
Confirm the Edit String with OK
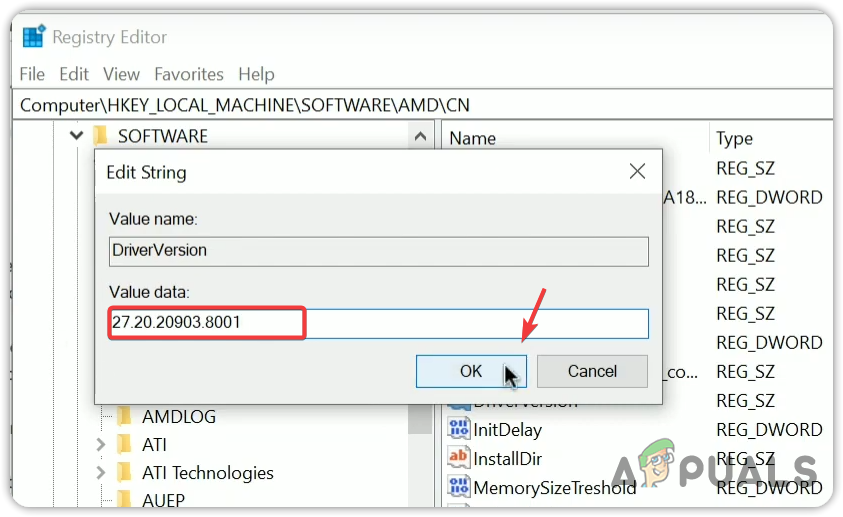(471, 371)
